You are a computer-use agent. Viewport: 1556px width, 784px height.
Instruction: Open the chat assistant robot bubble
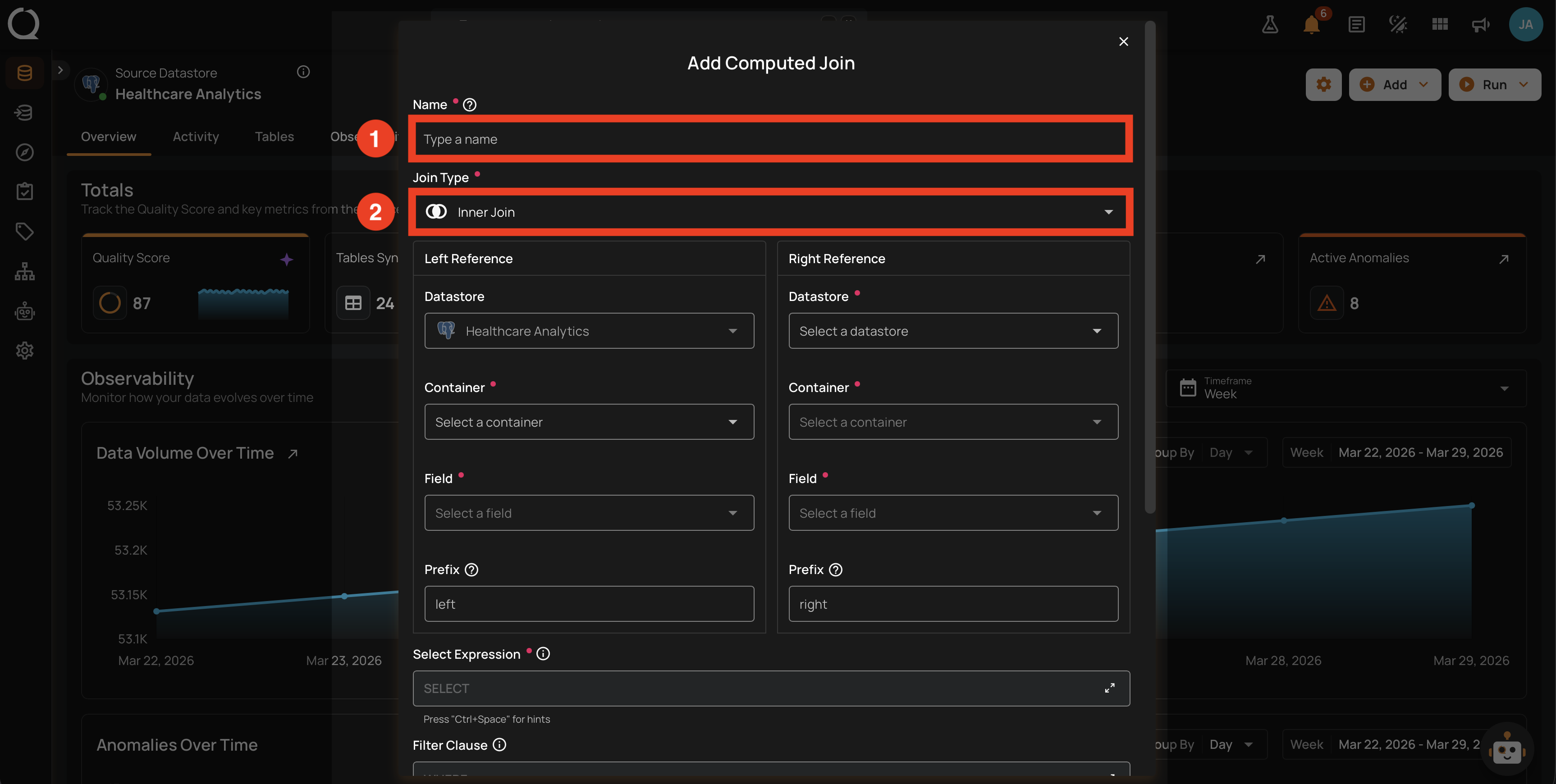tap(1507, 749)
